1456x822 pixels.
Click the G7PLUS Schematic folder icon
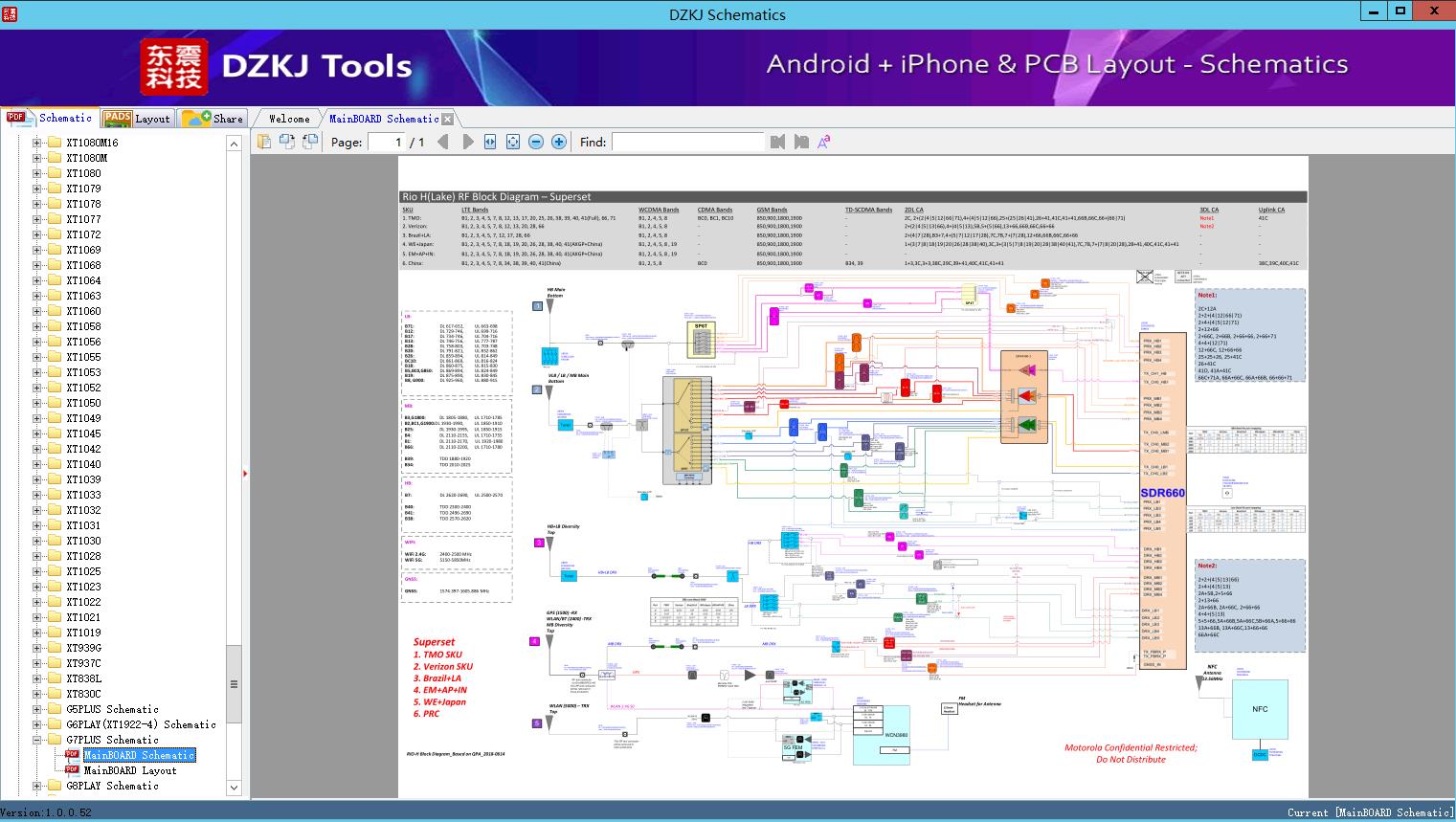click(55, 740)
